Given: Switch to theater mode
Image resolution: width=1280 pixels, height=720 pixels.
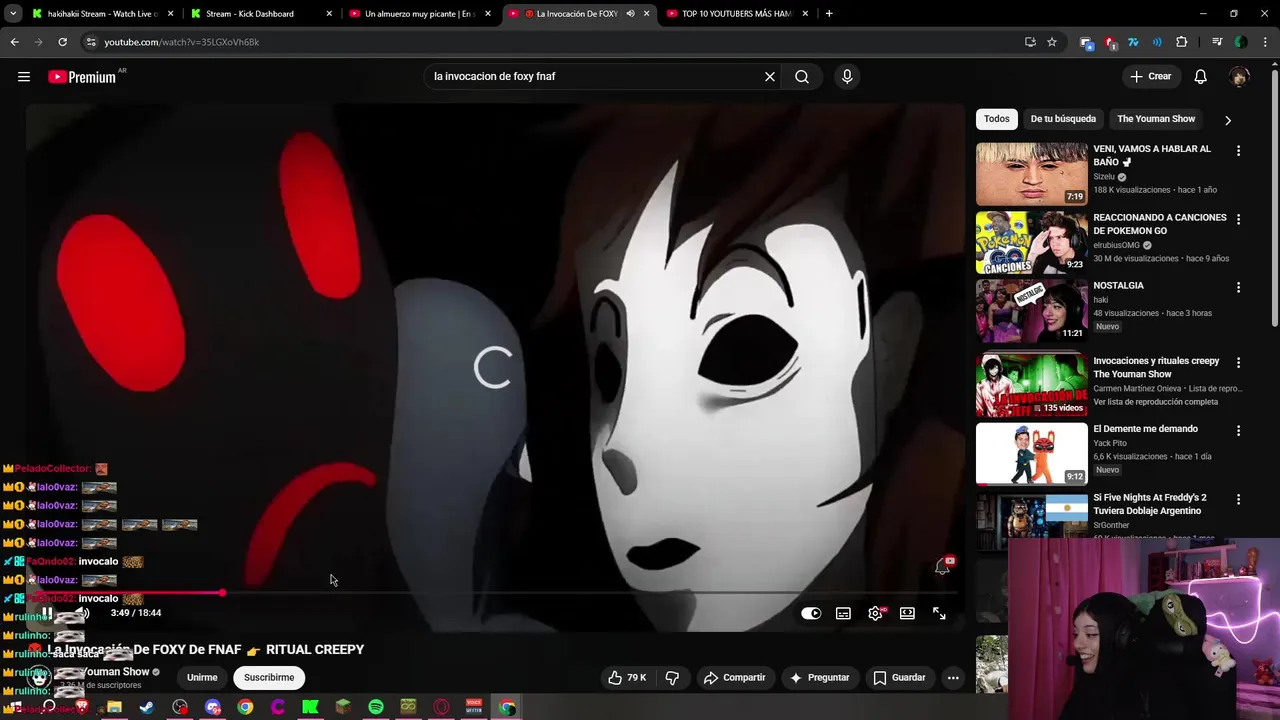Looking at the screenshot, I should pyautogui.click(x=907, y=613).
